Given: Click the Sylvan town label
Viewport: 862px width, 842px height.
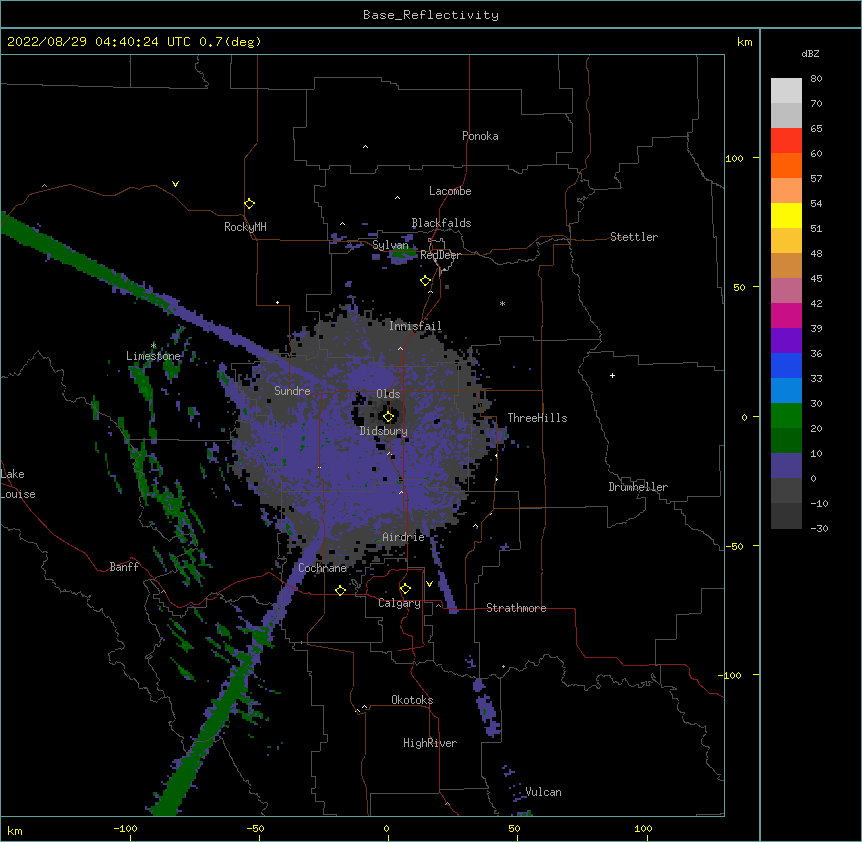Looking at the screenshot, I should coord(390,245).
